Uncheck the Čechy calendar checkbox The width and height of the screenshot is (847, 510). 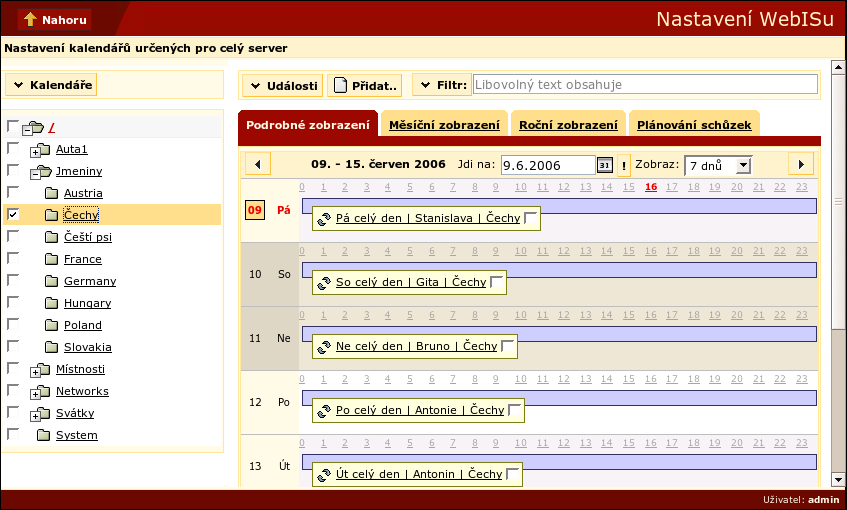coord(13,214)
